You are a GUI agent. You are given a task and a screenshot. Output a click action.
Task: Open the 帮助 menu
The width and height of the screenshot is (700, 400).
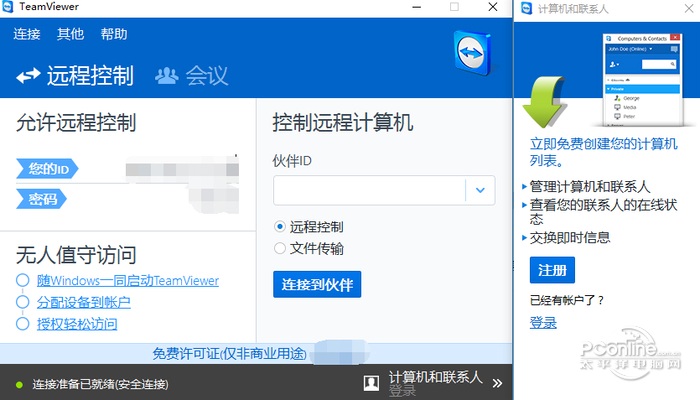pos(114,34)
